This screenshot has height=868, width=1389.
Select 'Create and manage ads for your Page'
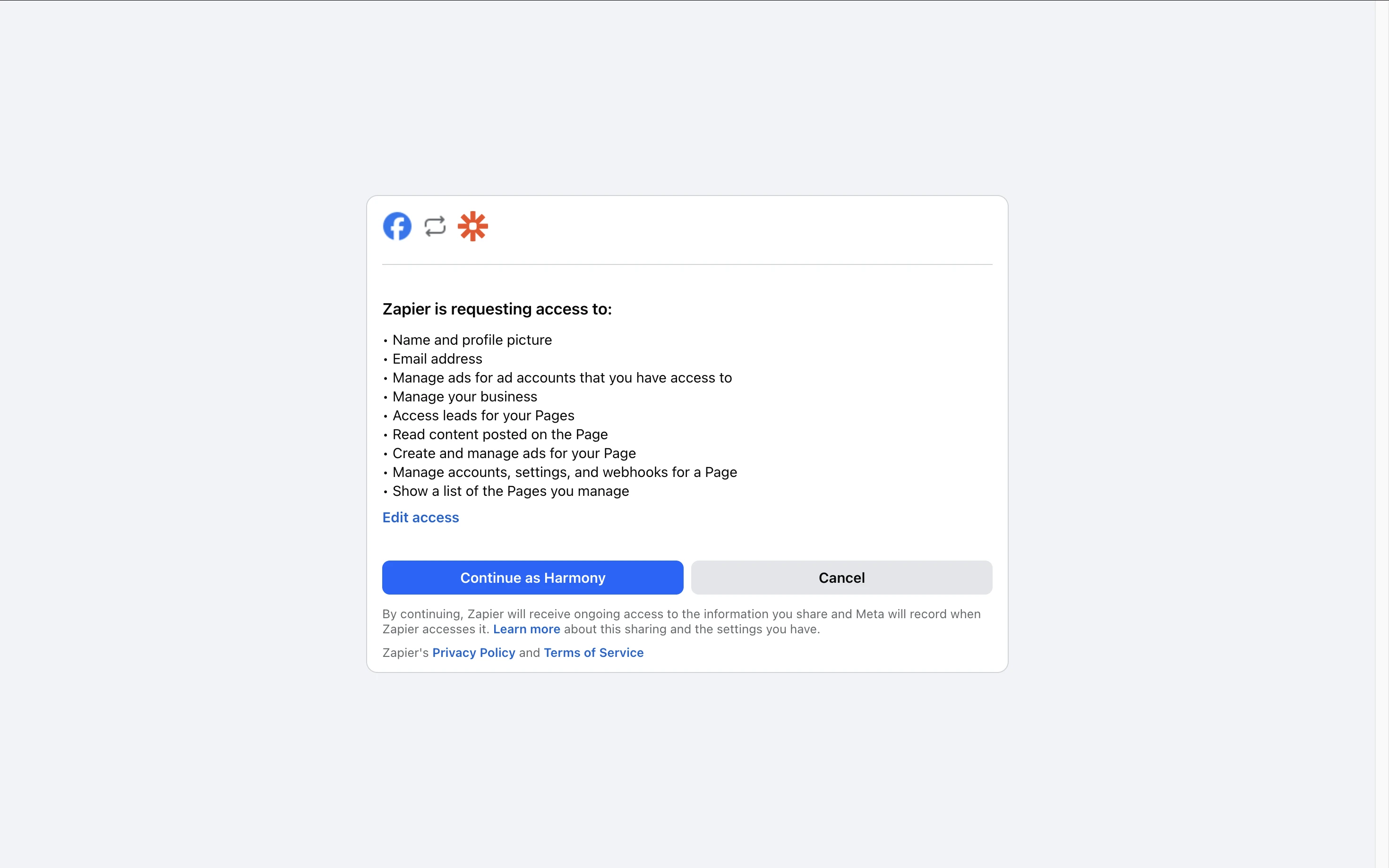(x=514, y=453)
